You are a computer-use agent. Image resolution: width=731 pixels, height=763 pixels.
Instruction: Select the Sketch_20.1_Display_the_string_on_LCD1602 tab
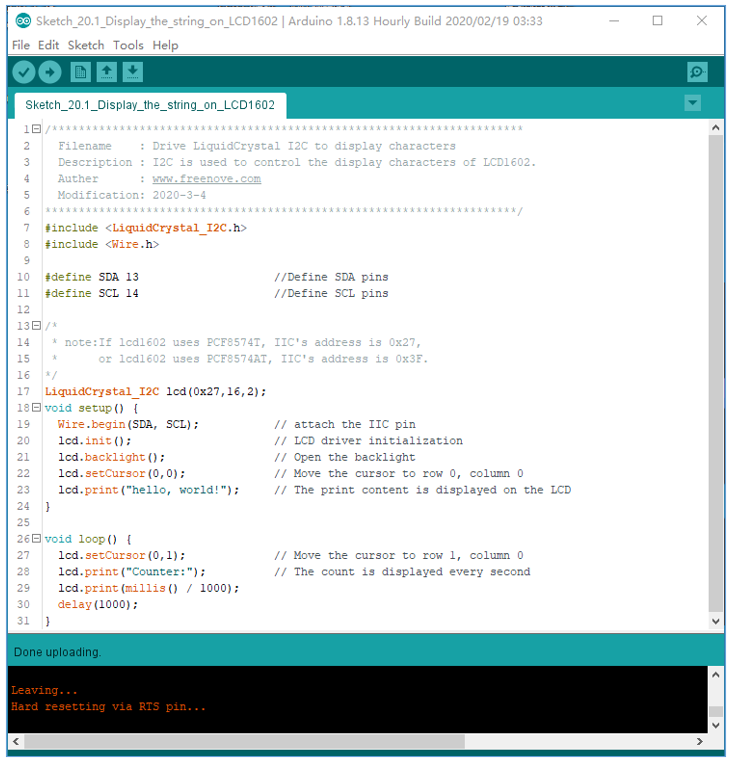pos(150,105)
